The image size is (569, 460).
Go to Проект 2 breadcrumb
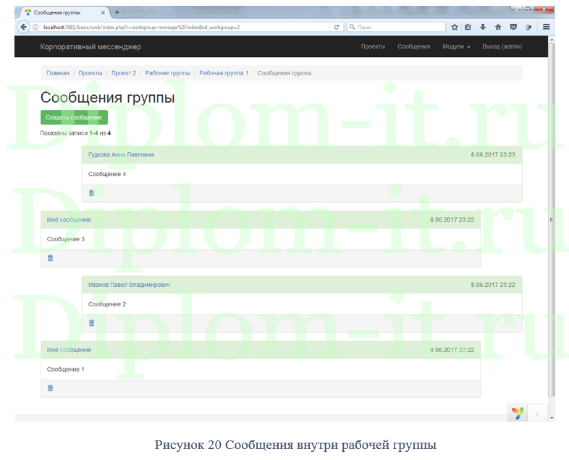coord(124,73)
